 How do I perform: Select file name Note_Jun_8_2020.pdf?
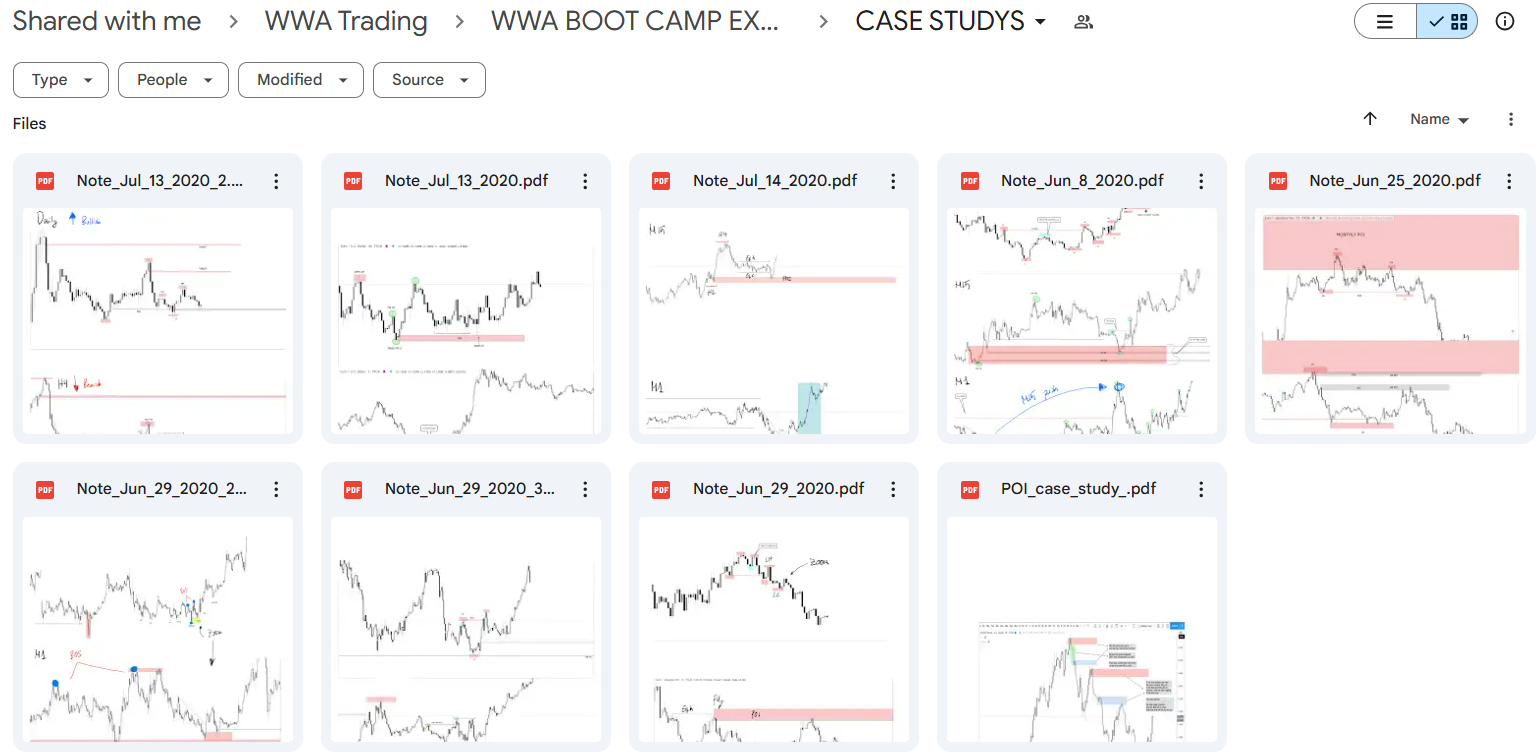click(x=1082, y=181)
